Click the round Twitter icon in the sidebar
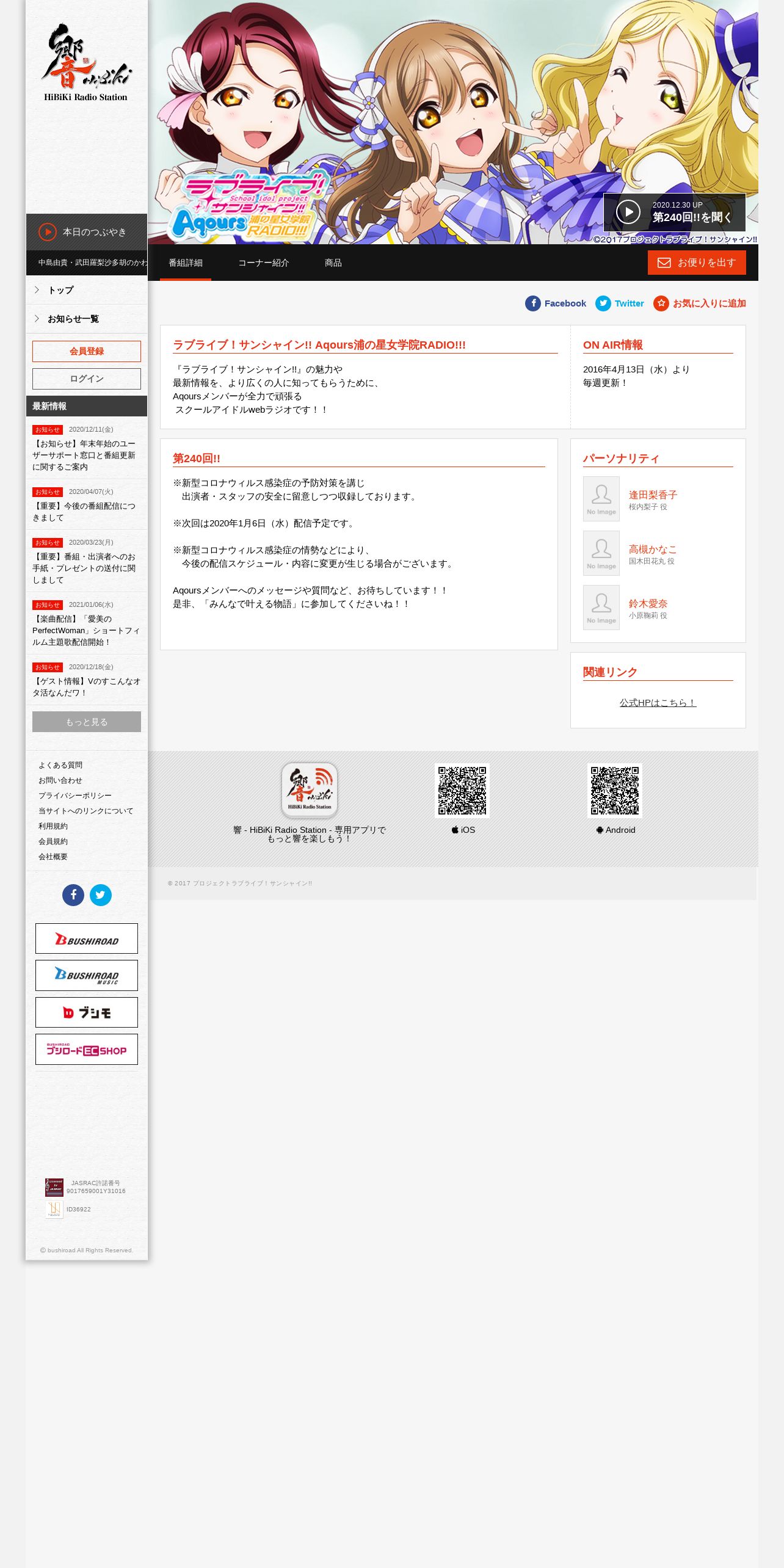This screenshot has height=1568, width=784. (101, 895)
